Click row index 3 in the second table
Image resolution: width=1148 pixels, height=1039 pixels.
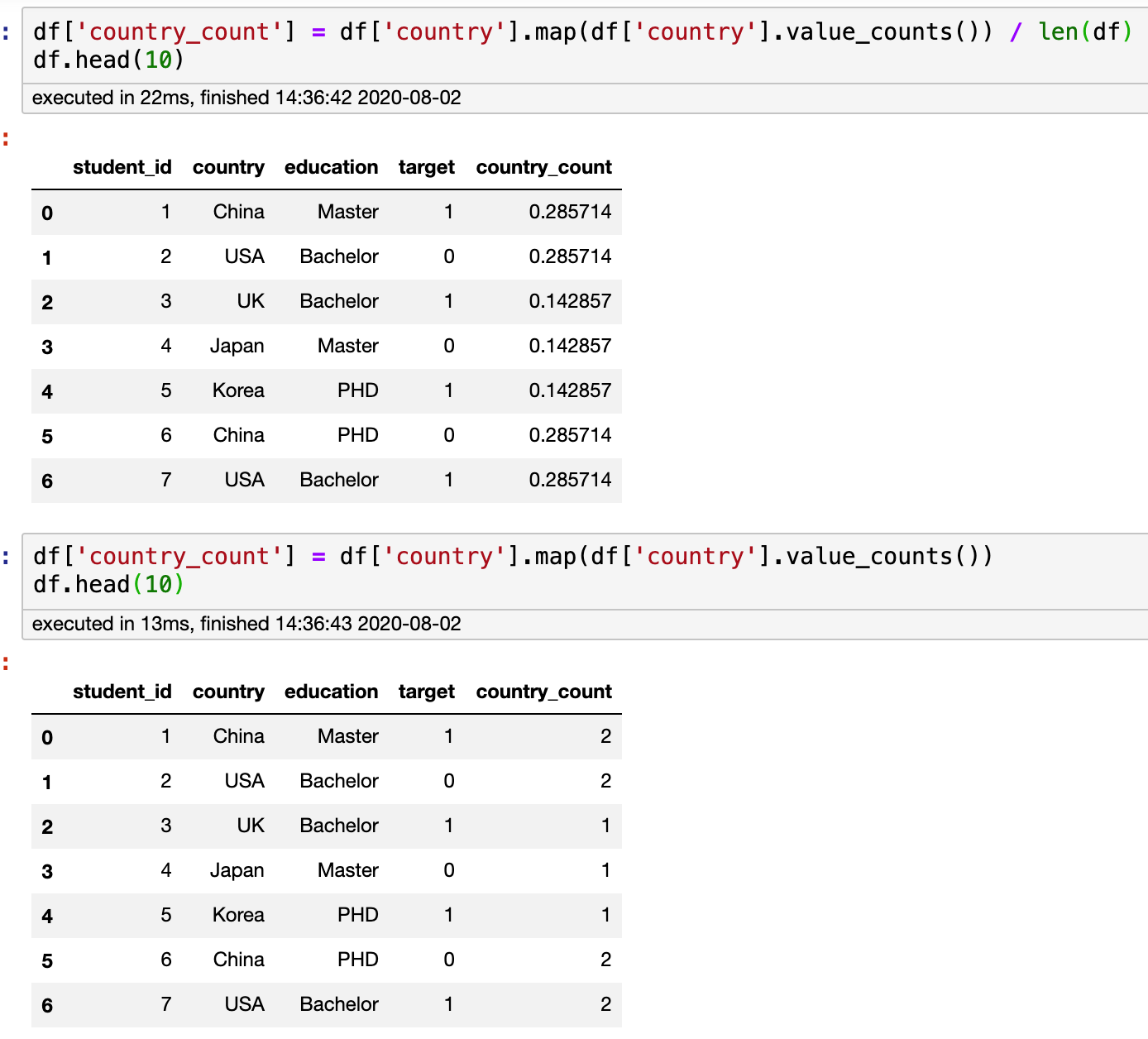coord(47,871)
